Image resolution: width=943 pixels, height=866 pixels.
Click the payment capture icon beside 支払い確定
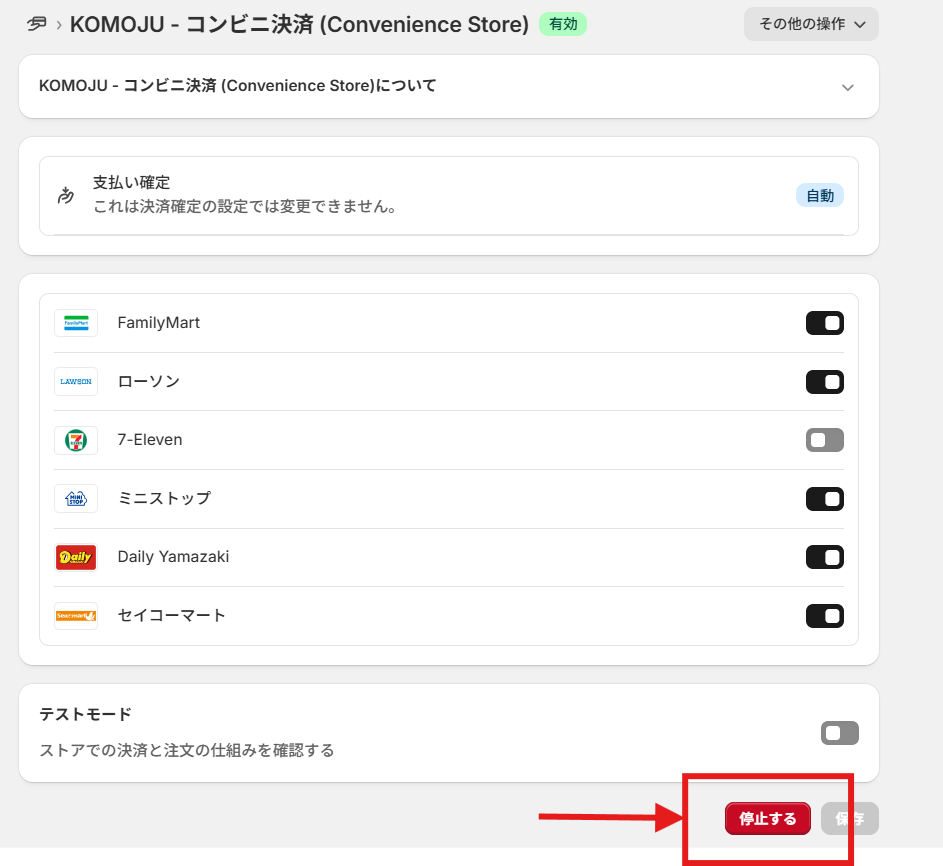click(x=66, y=195)
